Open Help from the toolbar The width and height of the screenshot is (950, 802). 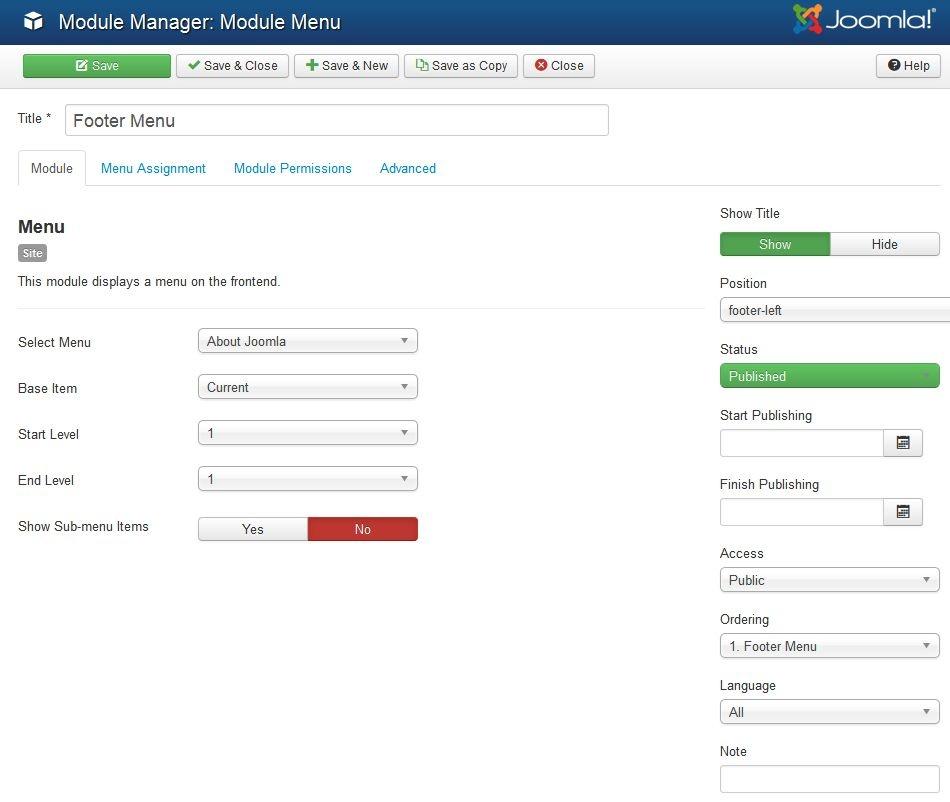[x=908, y=66]
